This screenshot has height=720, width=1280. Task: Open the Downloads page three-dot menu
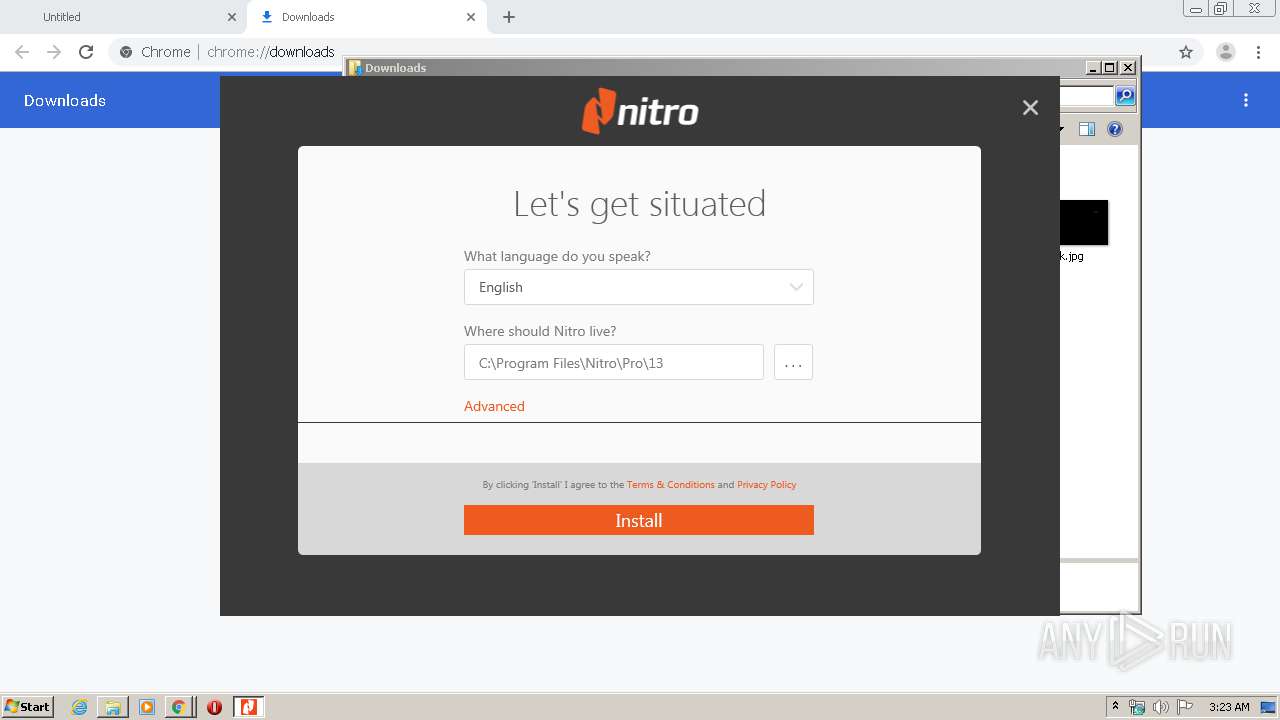click(1246, 100)
